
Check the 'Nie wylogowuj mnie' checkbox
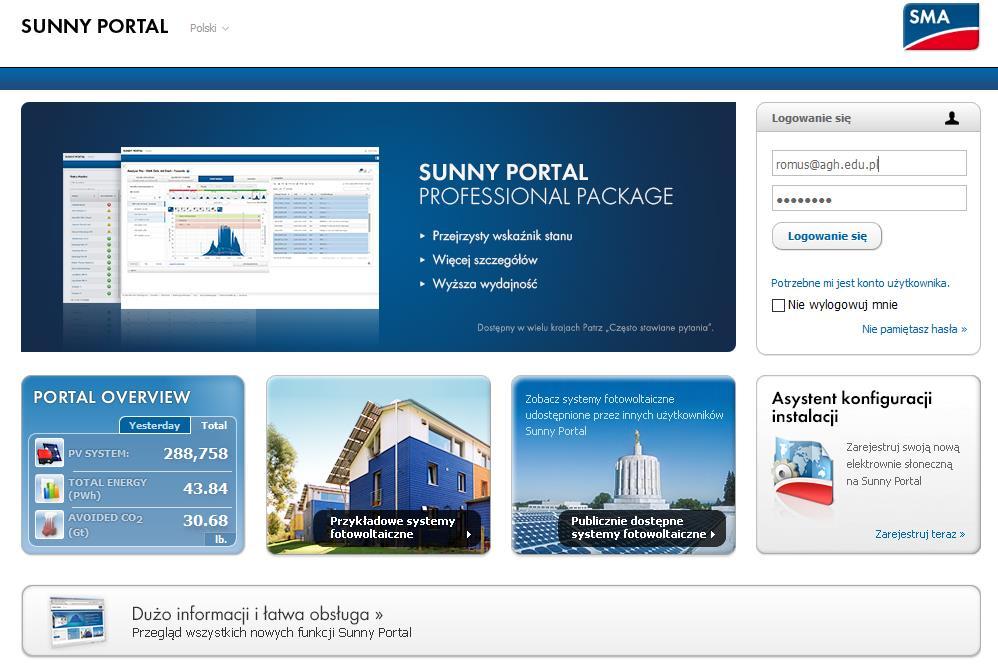778,305
